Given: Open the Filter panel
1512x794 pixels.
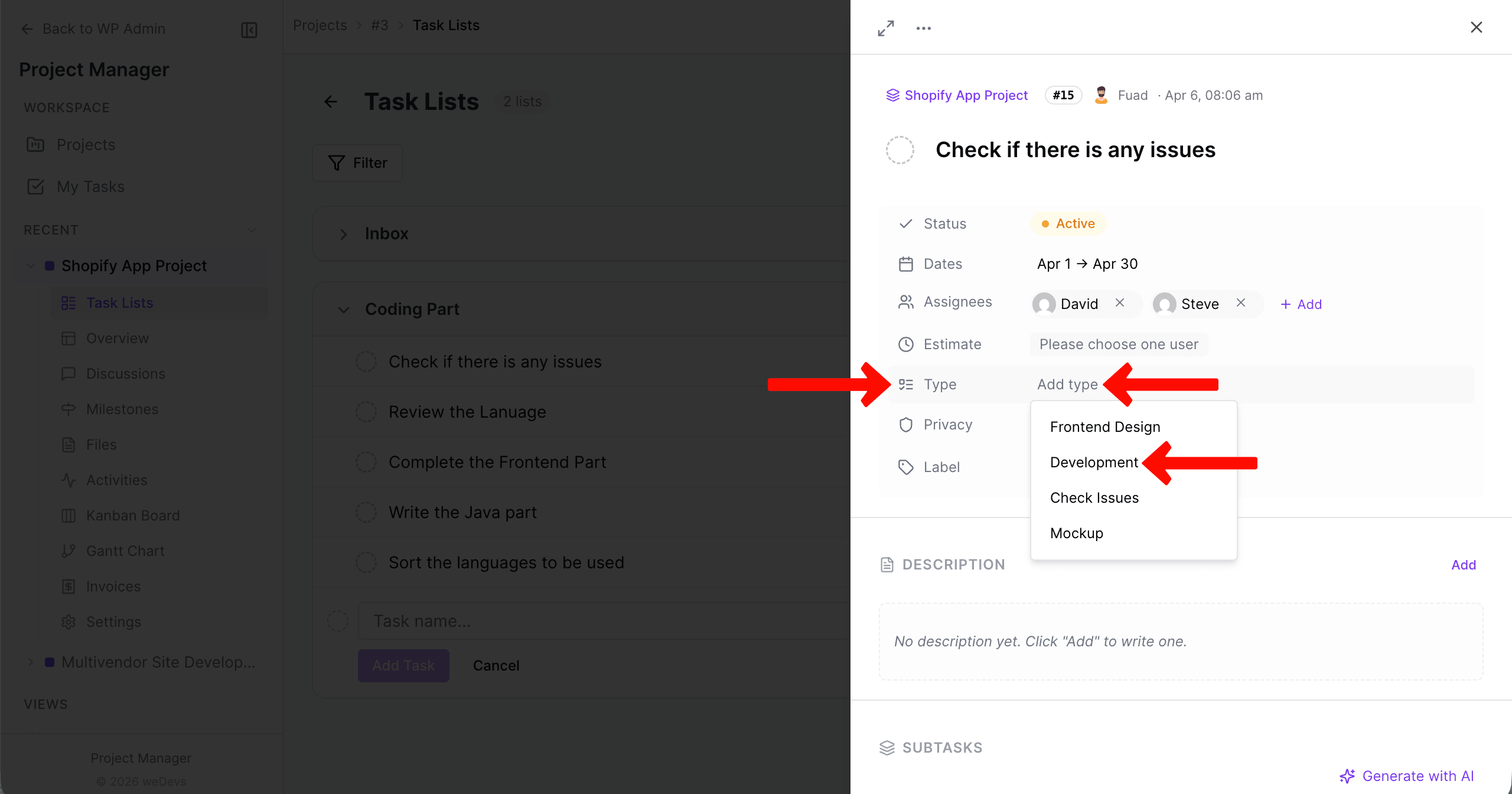Looking at the screenshot, I should (357, 162).
